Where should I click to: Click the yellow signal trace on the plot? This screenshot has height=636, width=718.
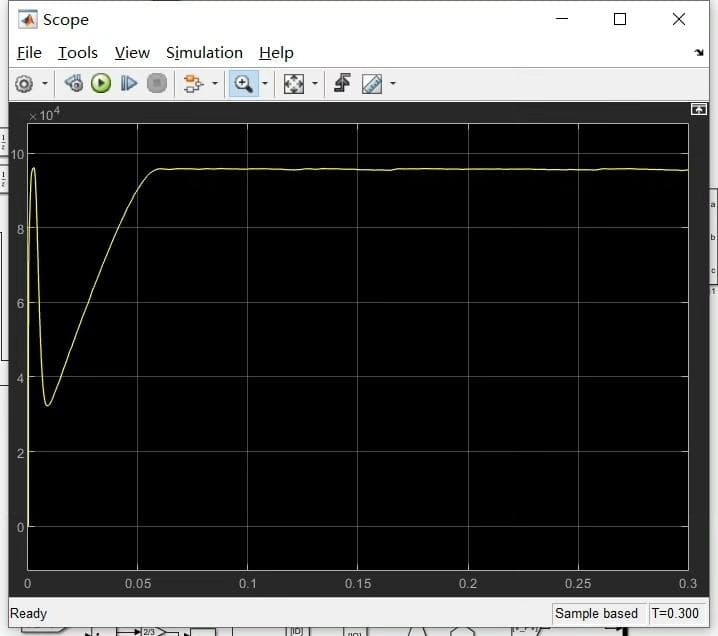coord(412,169)
